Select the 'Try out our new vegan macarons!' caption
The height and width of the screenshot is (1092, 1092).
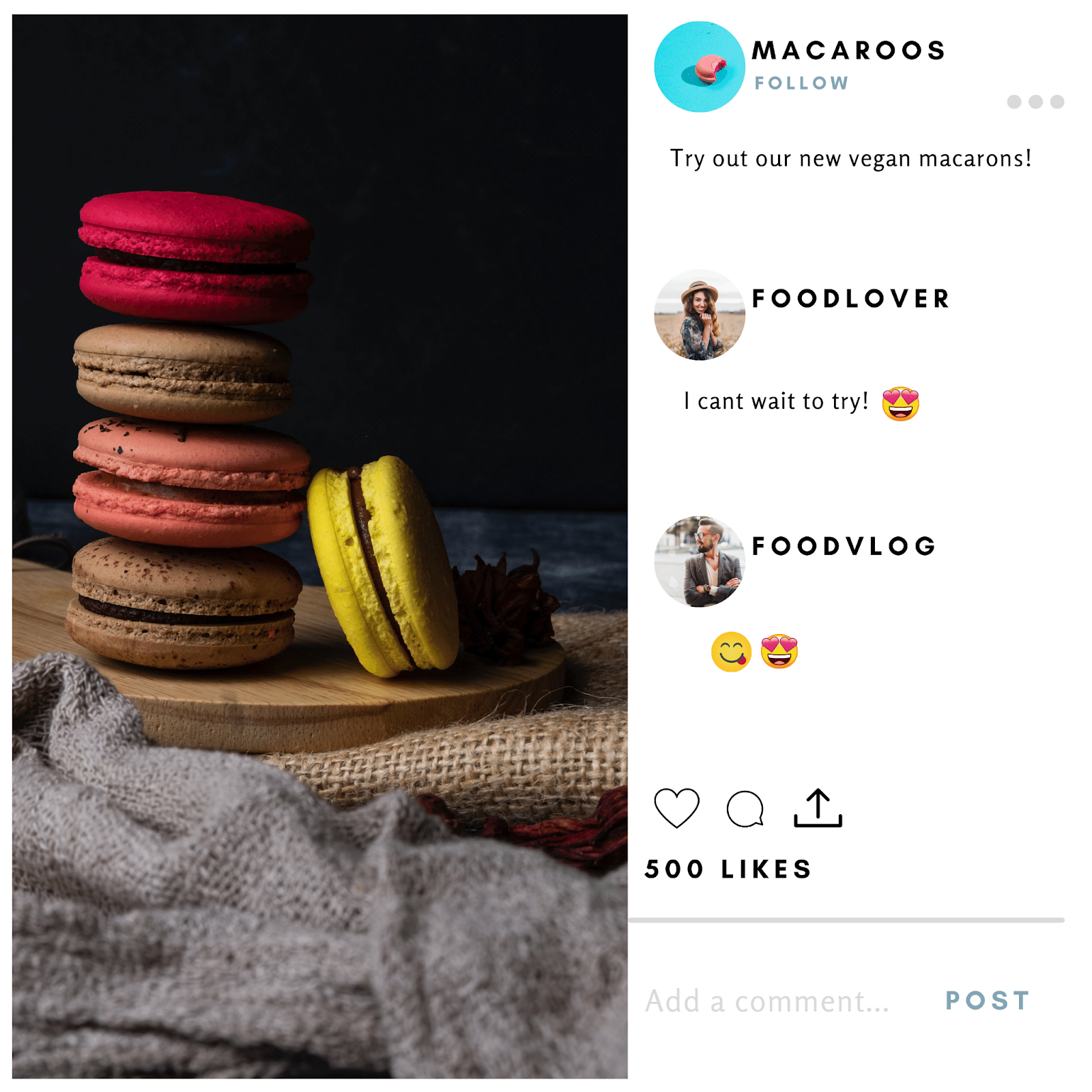850,159
